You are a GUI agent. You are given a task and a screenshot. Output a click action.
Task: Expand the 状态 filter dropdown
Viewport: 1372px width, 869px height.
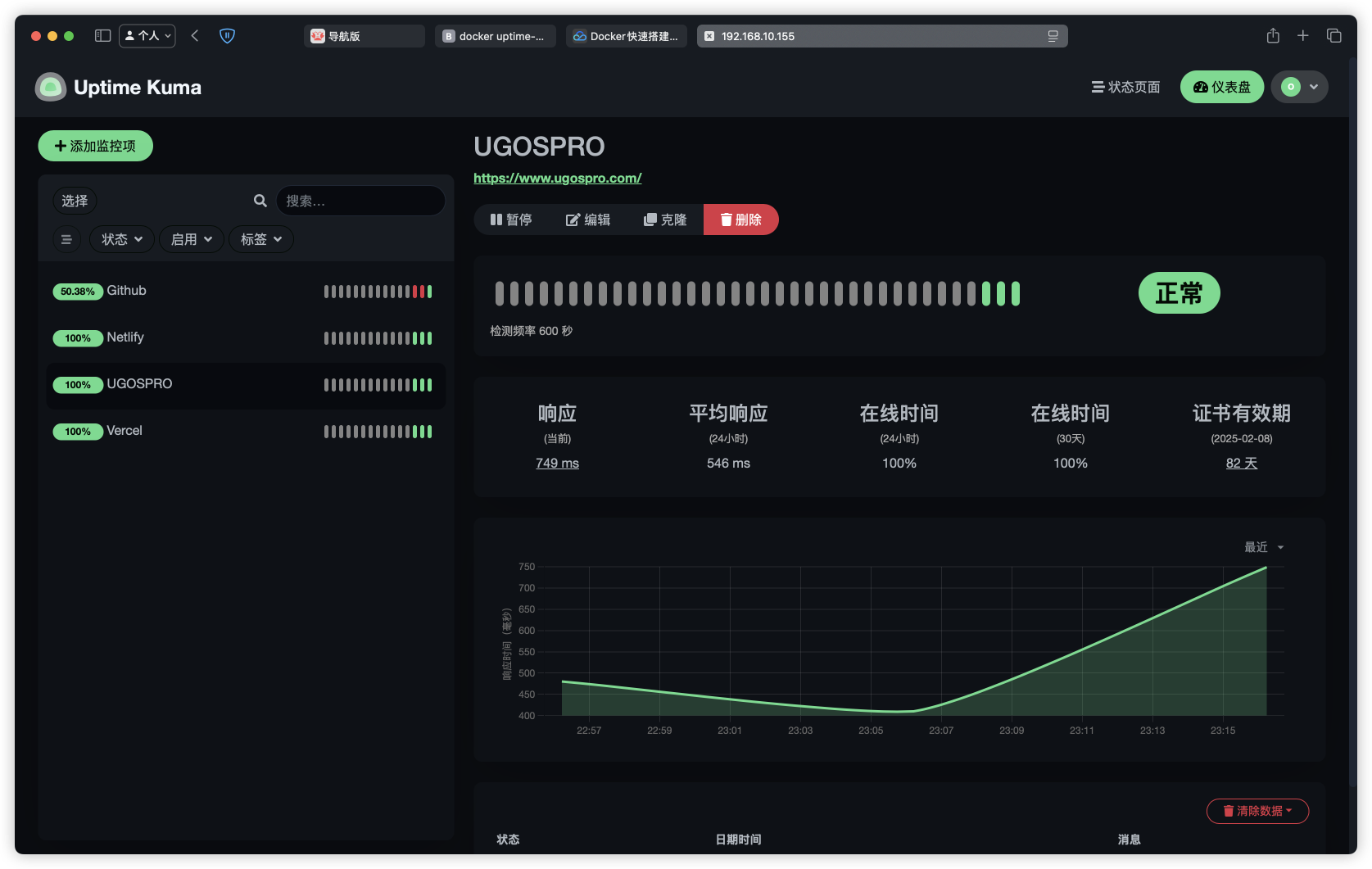(122, 239)
